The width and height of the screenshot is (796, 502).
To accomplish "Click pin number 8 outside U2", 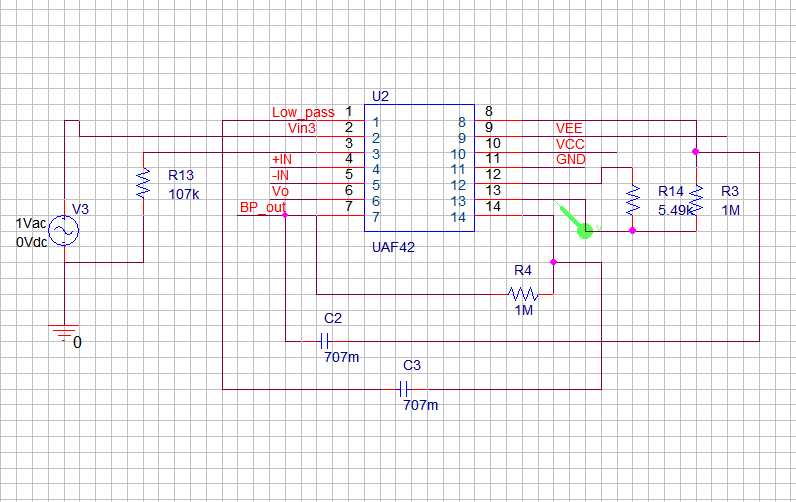I will (x=488, y=111).
